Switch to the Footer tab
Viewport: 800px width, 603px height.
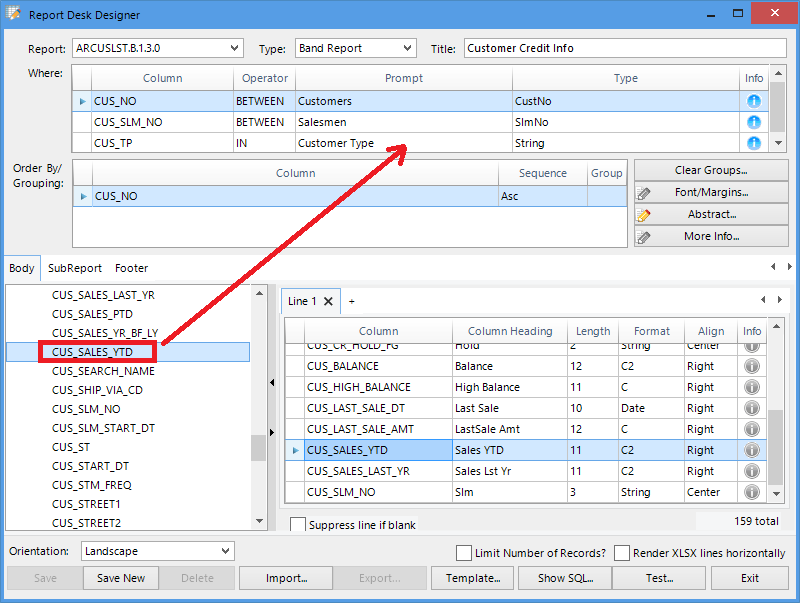[131, 268]
